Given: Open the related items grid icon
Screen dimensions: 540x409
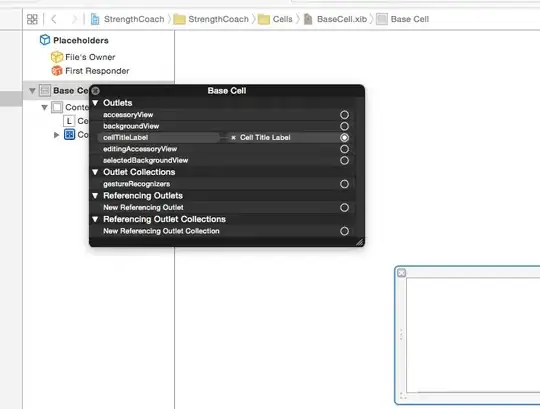Looking at the screenshot, I should click(32, 19).
